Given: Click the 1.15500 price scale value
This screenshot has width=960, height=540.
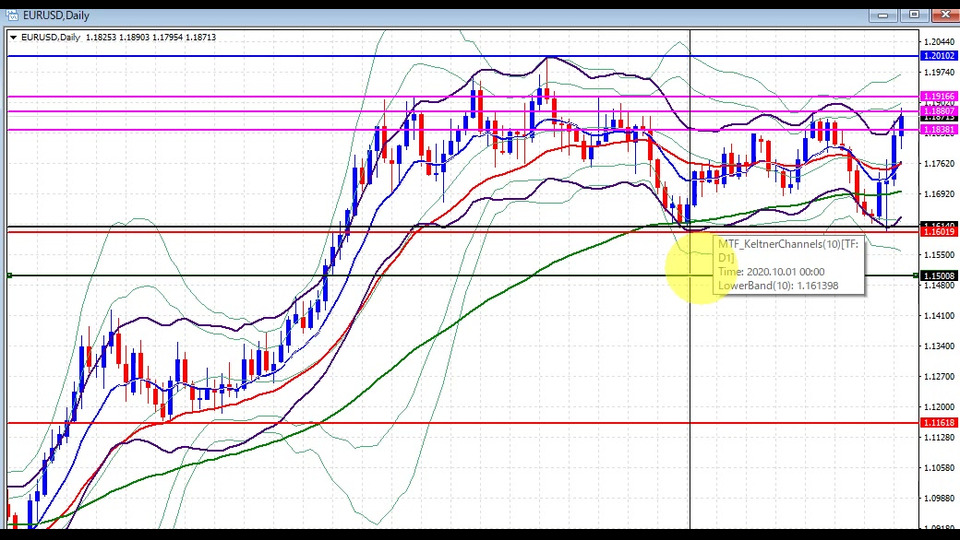Looking at the screenshot, I should tap(939, 255).
